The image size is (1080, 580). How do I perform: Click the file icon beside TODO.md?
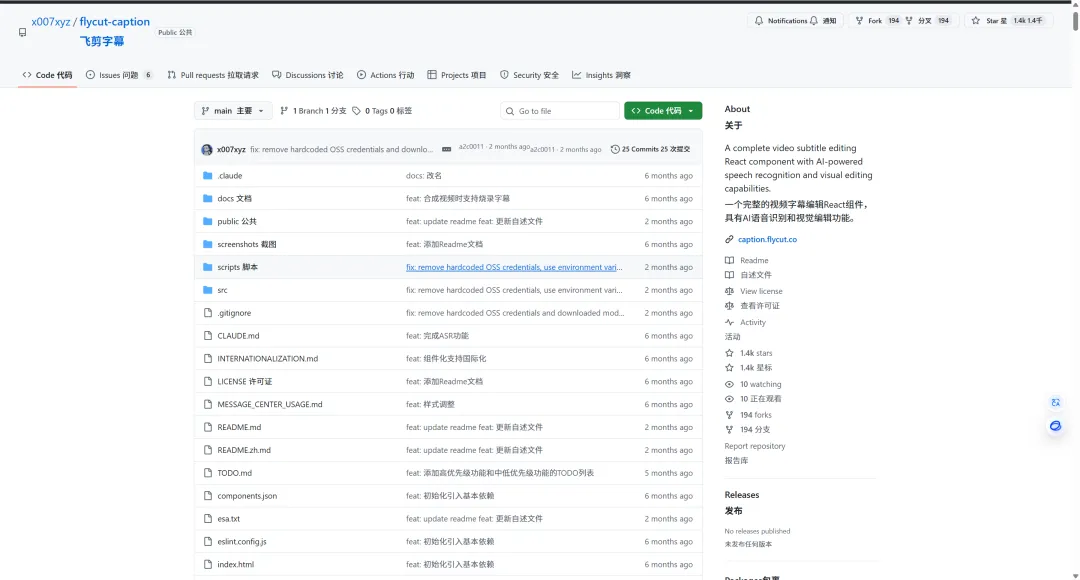tap(207, 473)
